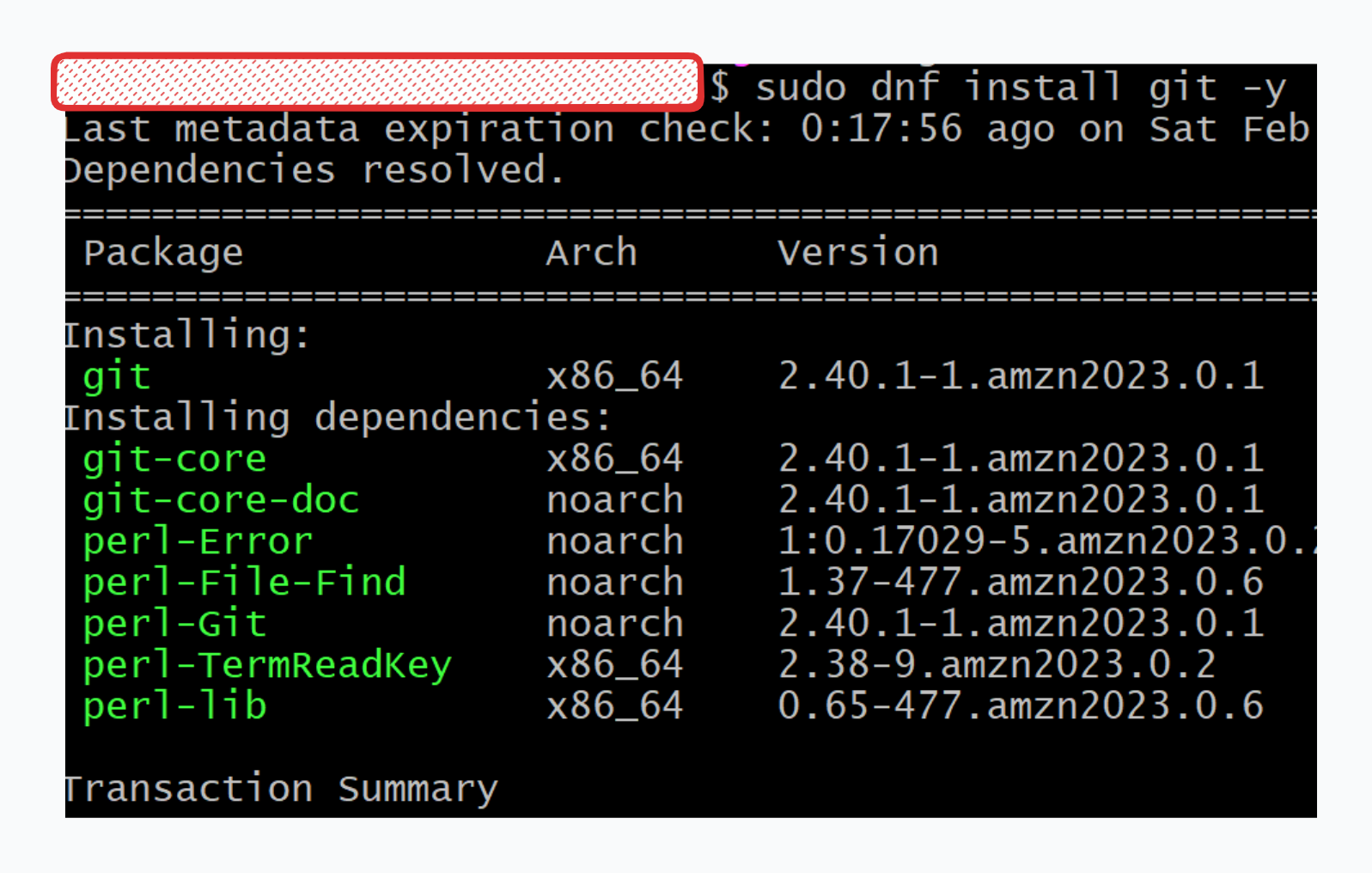Click the 'Package' column header
1372x873 pixels.
point(164,253)
